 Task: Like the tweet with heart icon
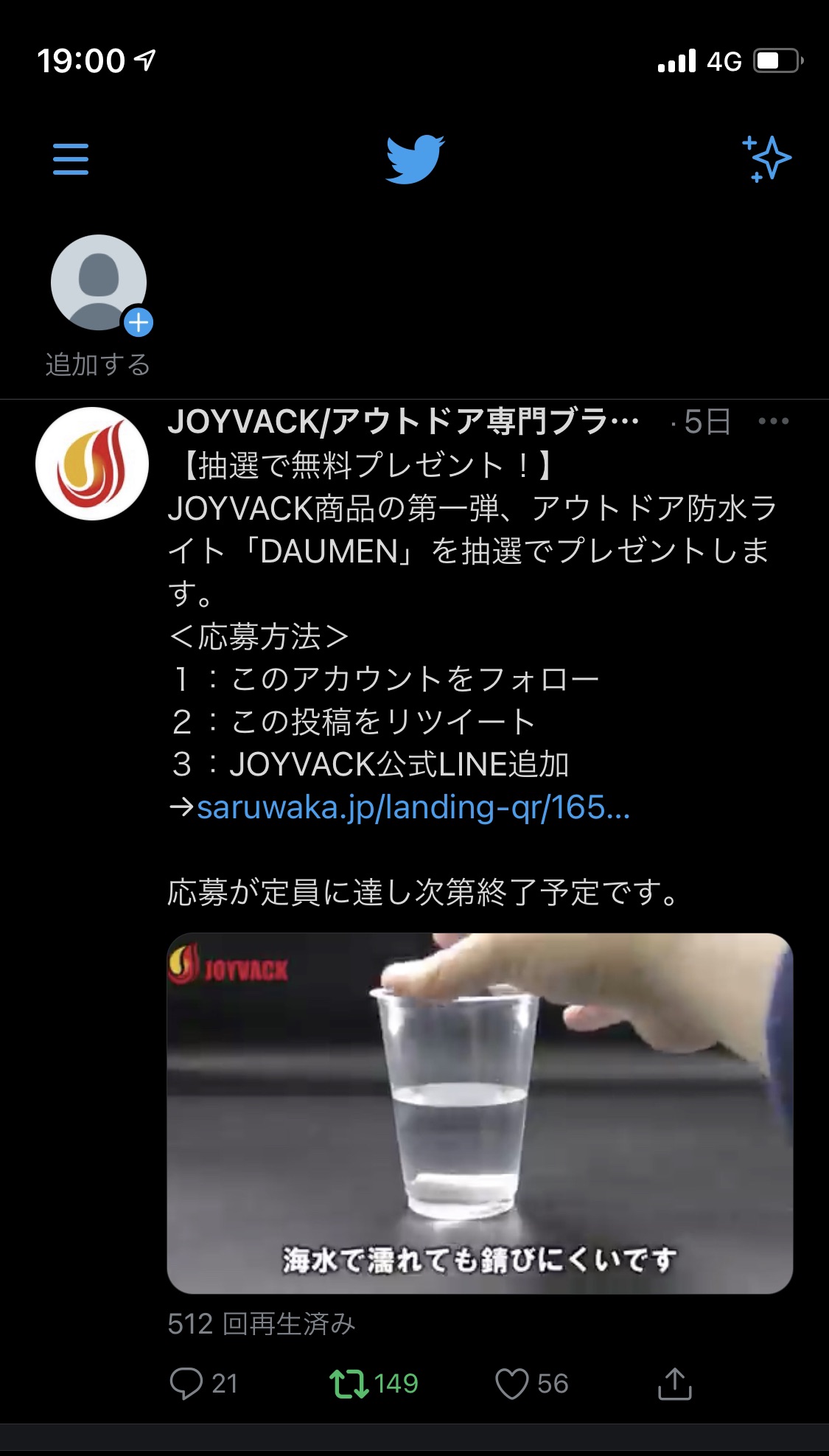coord(512,1383)
